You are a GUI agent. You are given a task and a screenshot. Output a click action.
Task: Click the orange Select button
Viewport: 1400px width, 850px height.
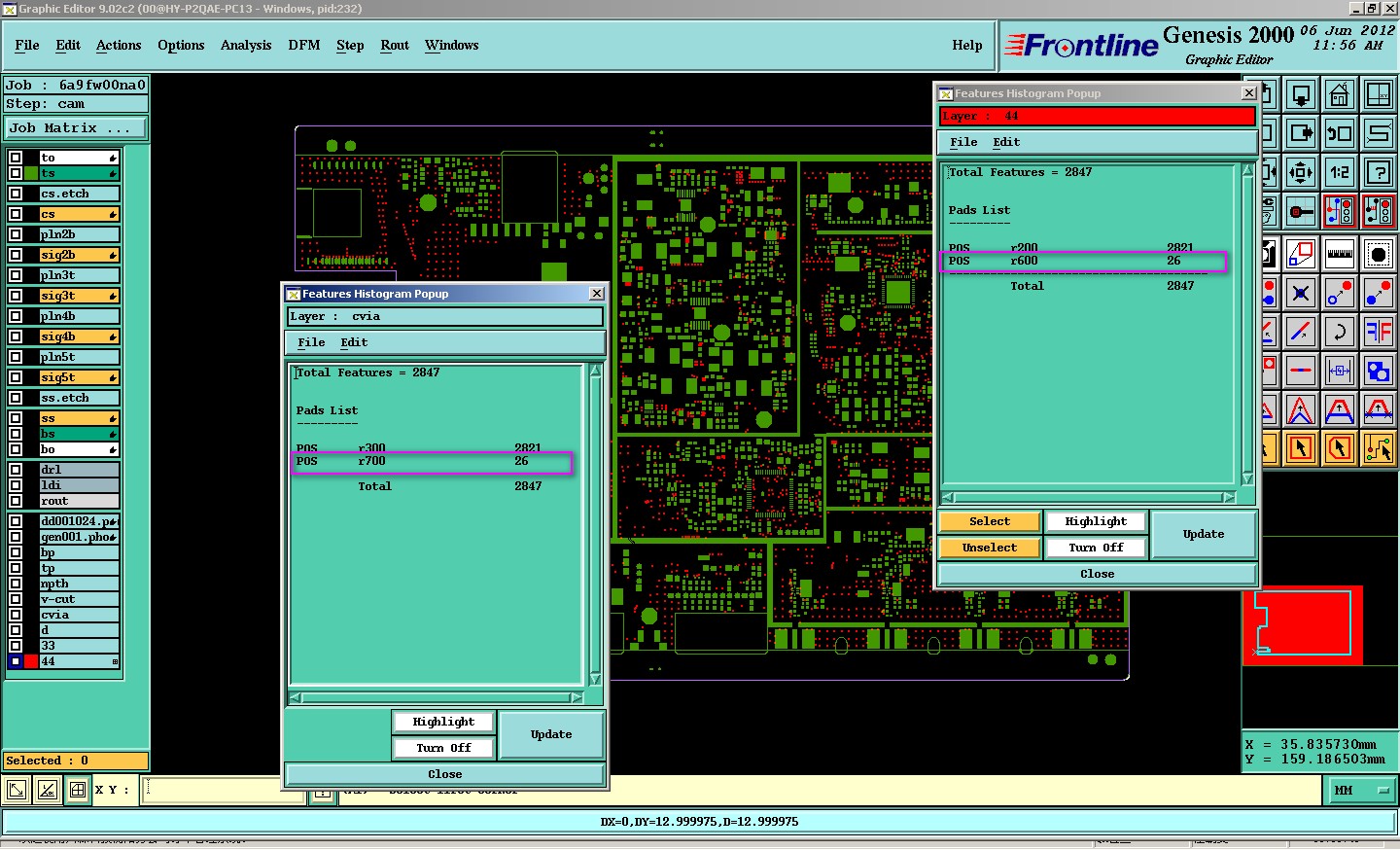(x=989, y=522)
